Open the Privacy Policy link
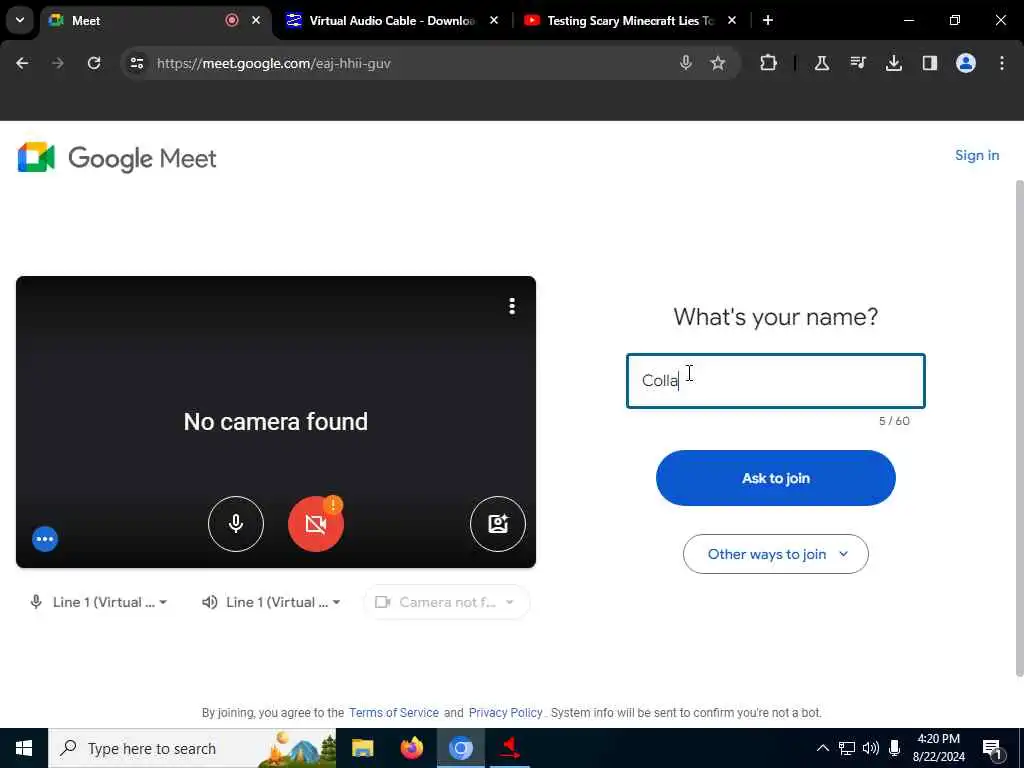The height and width of the screenshot is (768, 1024). pyautogui.click(x=505, y=712)
